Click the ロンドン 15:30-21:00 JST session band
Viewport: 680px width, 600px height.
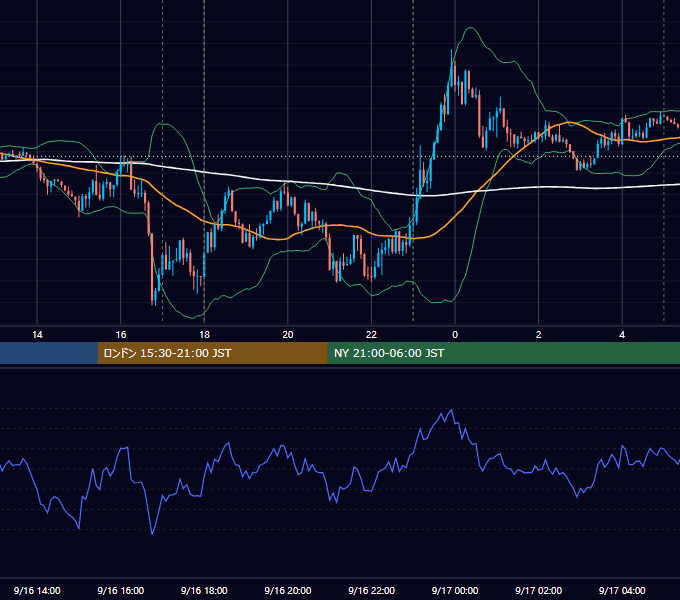212,353
